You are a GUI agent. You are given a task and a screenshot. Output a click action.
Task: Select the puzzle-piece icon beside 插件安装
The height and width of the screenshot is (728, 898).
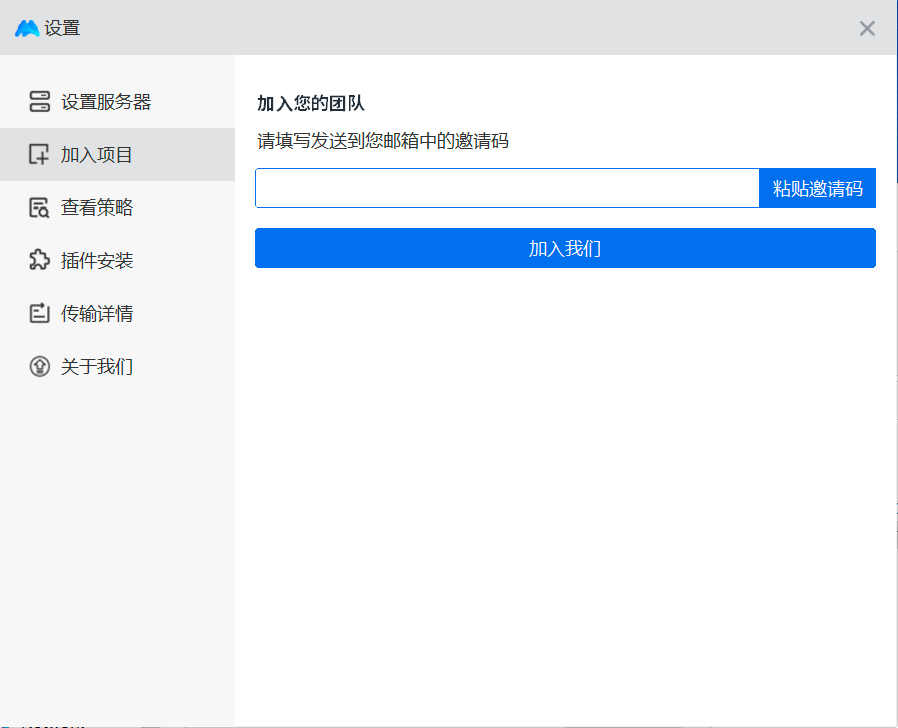pyautogui.click(x=39, y=260)
